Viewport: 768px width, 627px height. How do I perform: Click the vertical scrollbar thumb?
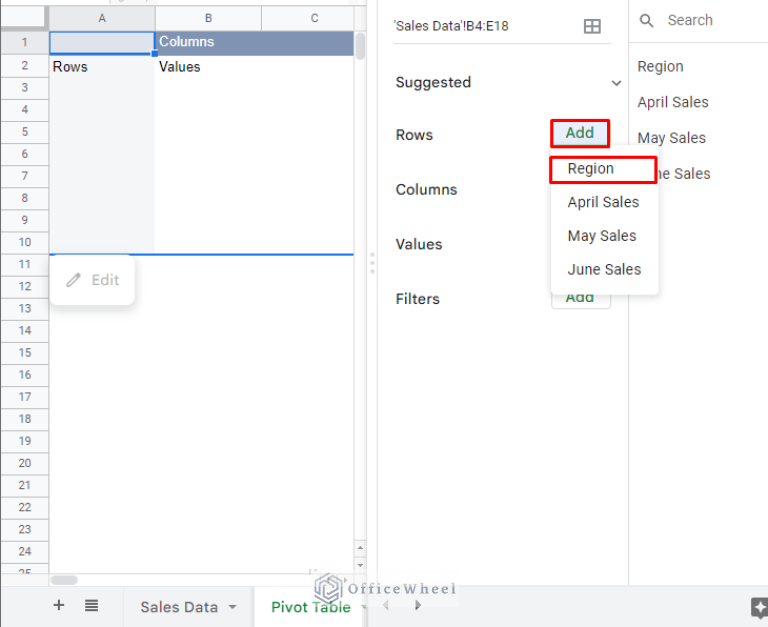click(360, 46)
